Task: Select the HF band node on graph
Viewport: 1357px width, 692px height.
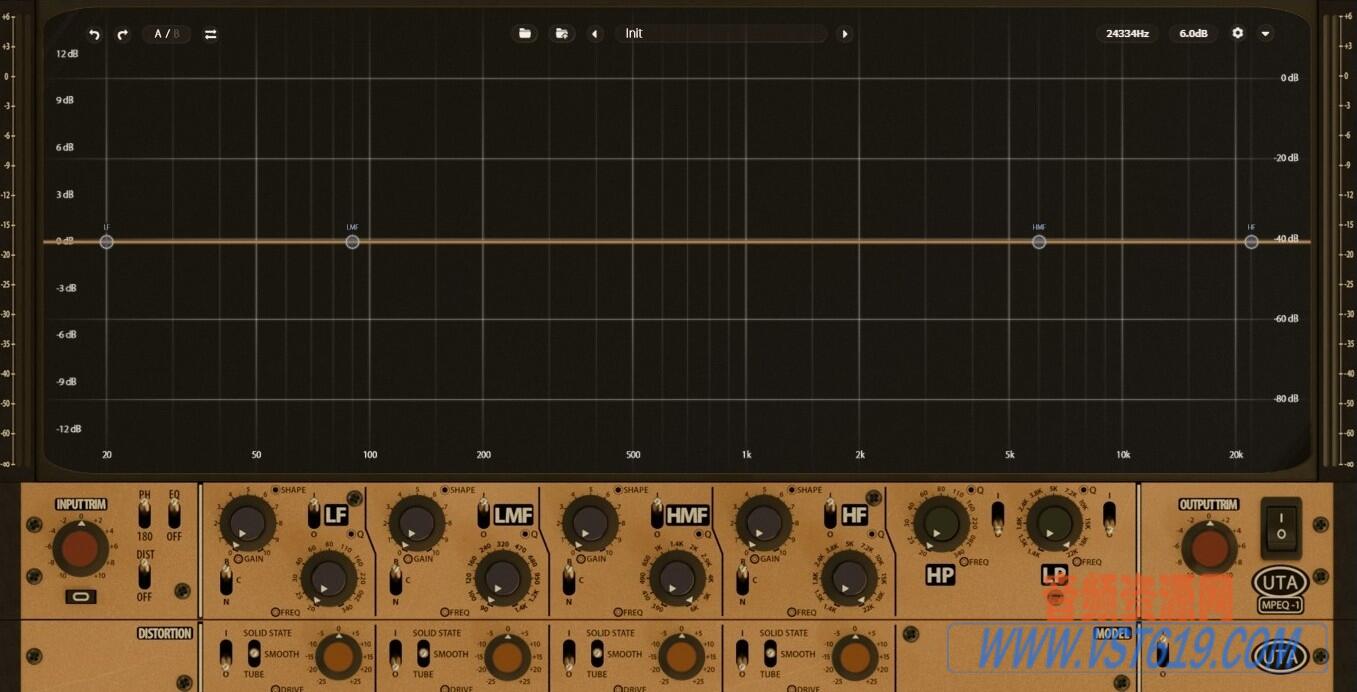Action: pyautogui.click(x=1251, y=242)
